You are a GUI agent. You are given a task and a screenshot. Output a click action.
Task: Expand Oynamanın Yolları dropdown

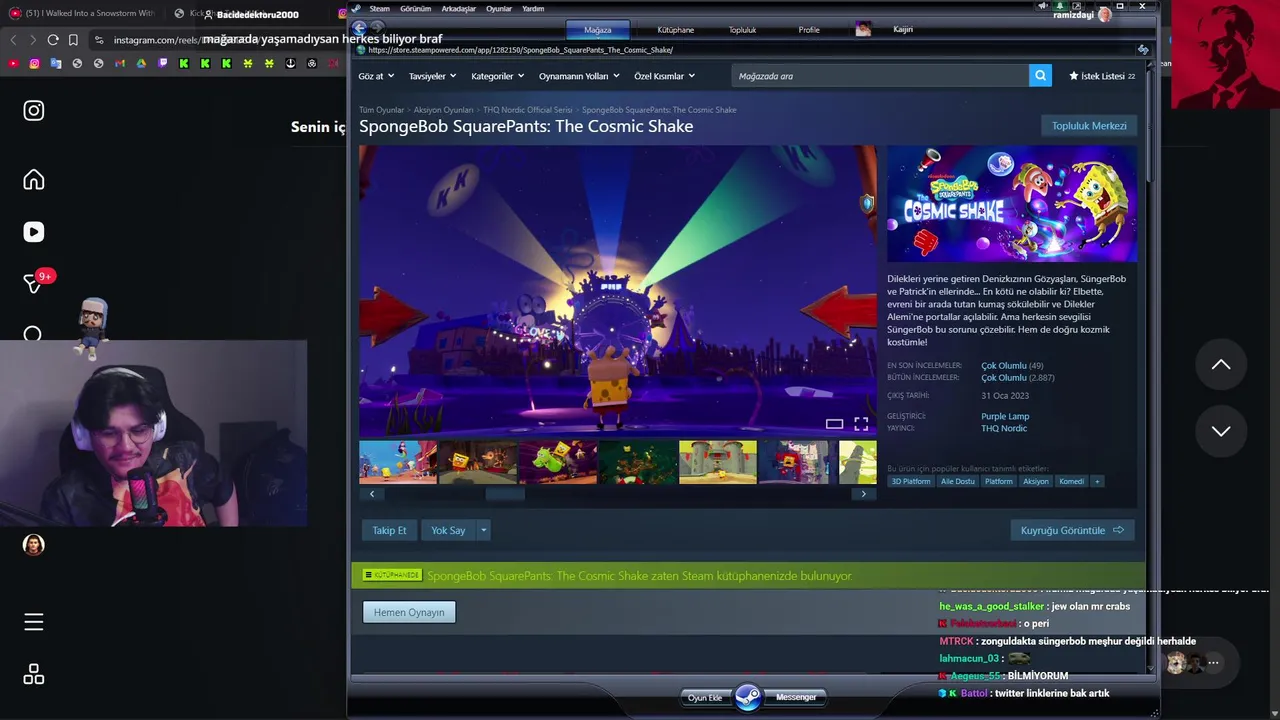coord(579,76)
